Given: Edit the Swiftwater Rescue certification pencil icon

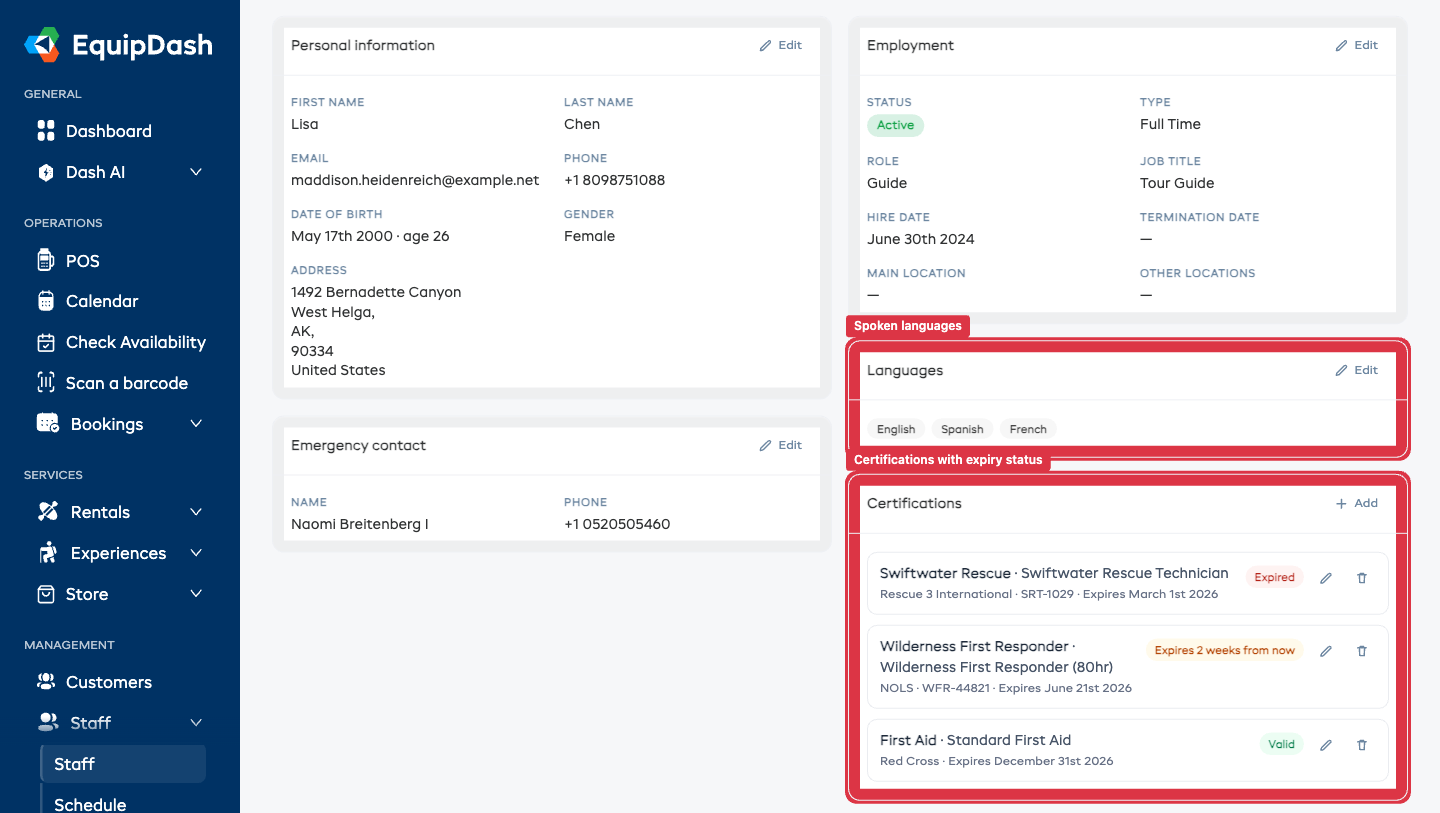Looking at the screenshot, I should tap(1326, 578).
